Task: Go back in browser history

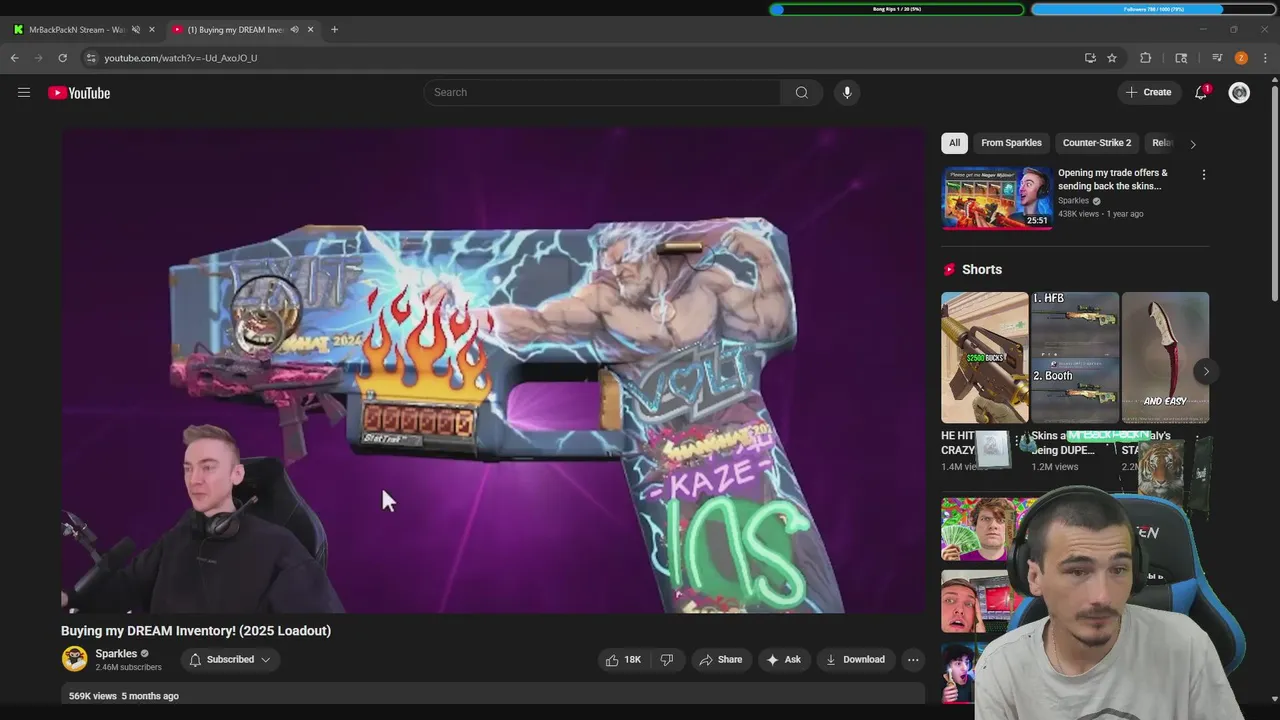Action: (15, 58)
